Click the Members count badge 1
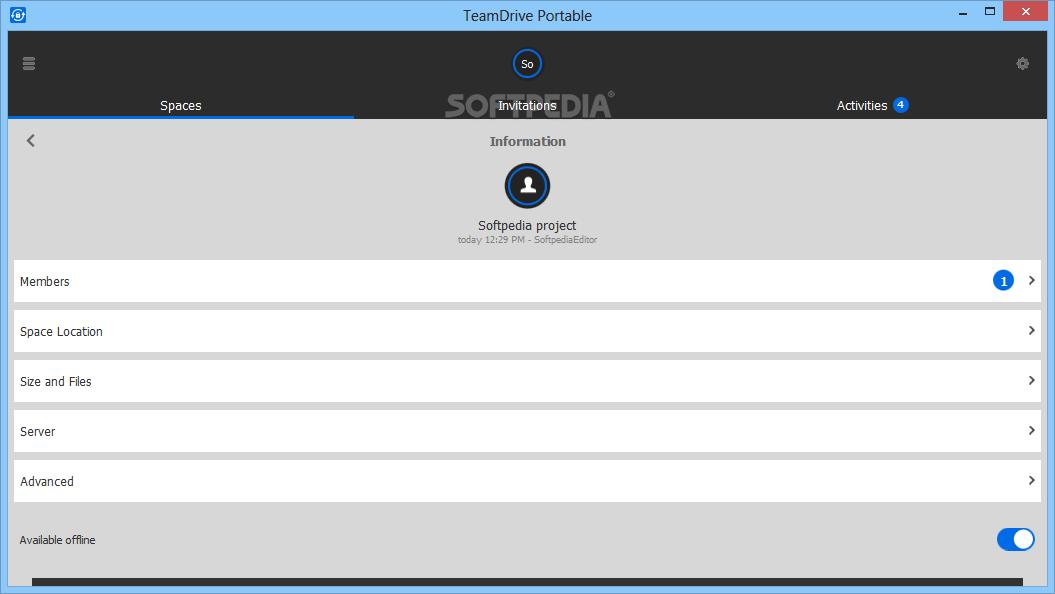This screenshot has width=1055, height=594. (x=1003, y=281)
